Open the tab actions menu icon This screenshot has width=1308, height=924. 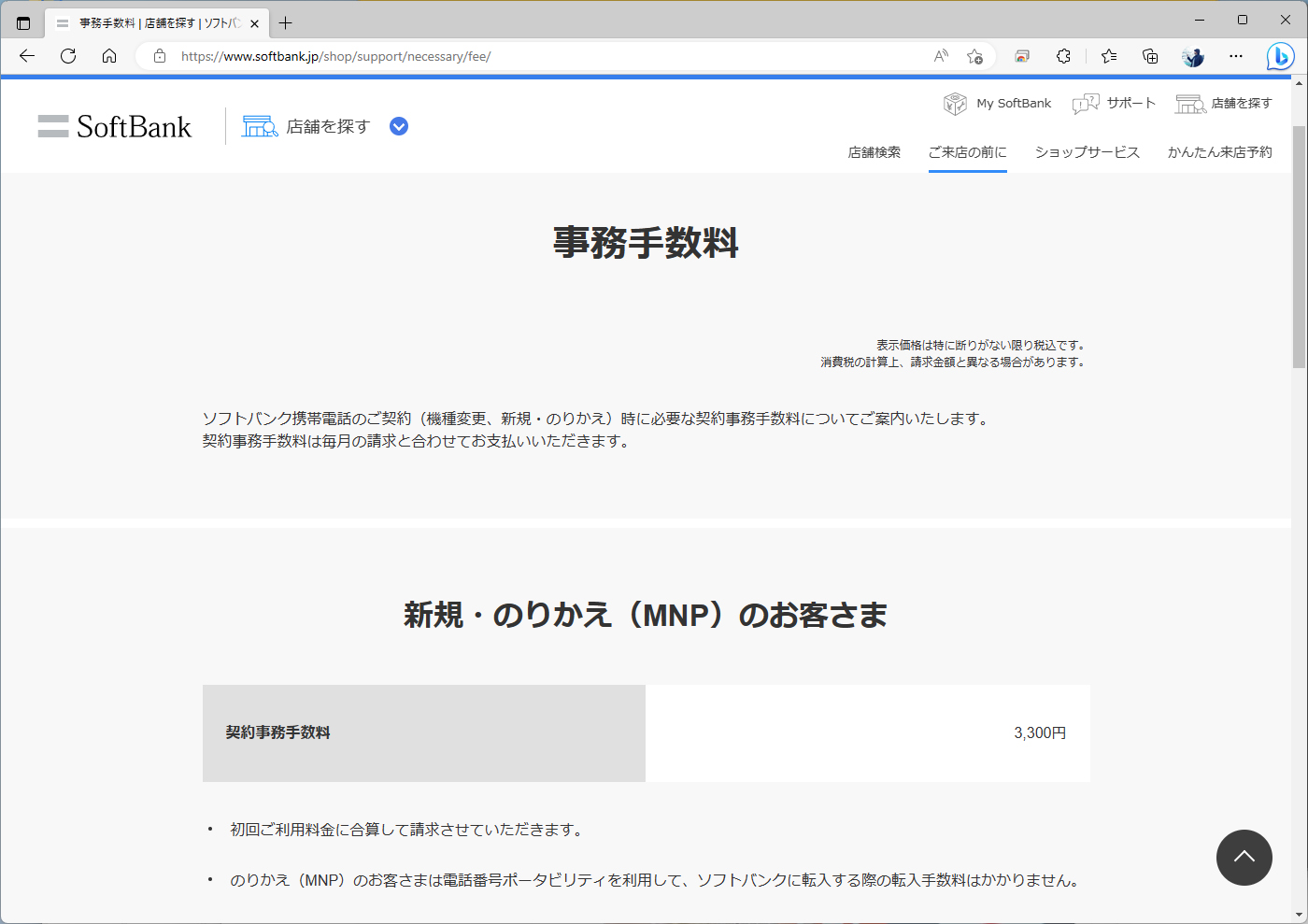point(23,22)
